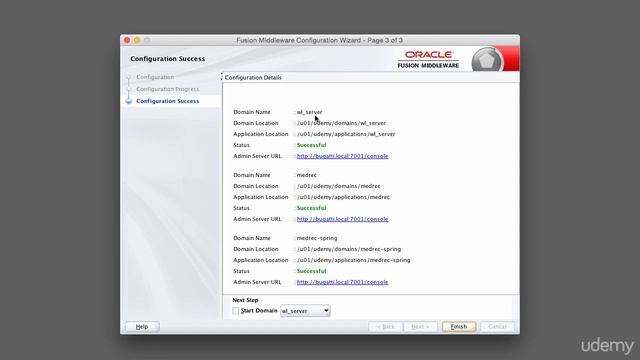640x360 pixels.
Task: Select Configuration Progress step in sidebar
Action: 168,89
